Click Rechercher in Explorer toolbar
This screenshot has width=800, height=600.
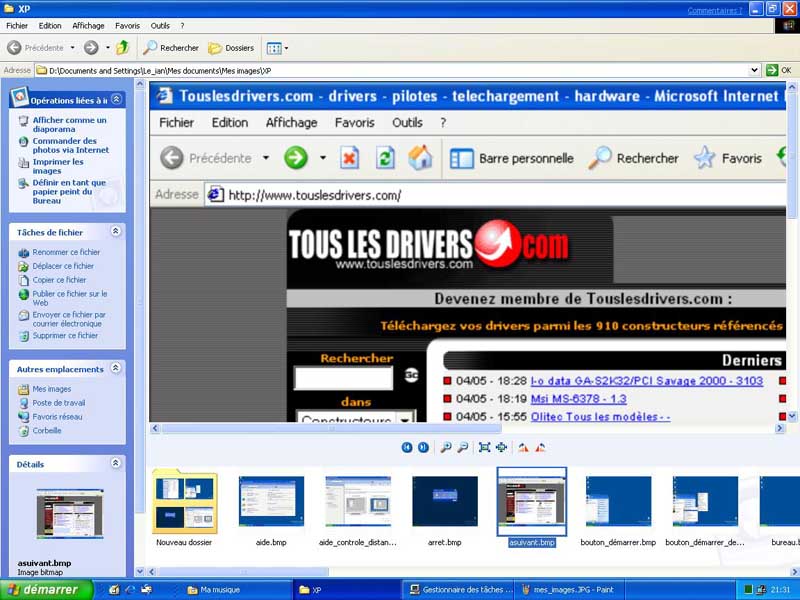(x=171, y=48)
